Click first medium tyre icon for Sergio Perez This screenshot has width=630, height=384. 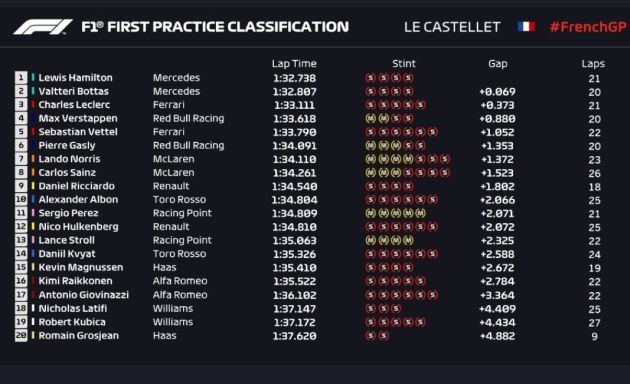coord(370,213)
